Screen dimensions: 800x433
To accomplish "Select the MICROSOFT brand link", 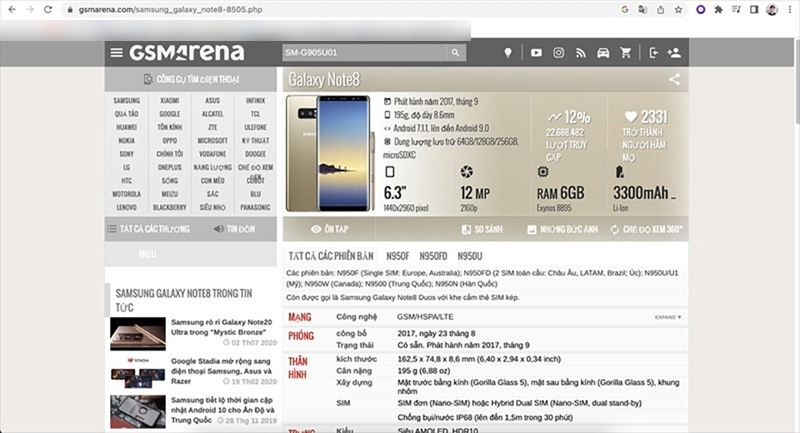I will (x=212, y=140).
